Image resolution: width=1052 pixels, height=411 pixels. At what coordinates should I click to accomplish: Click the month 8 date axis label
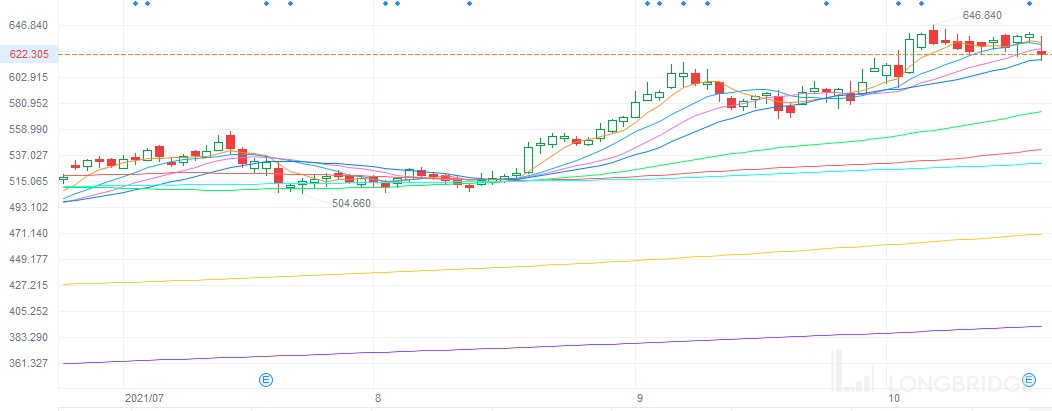coord(376,398)
